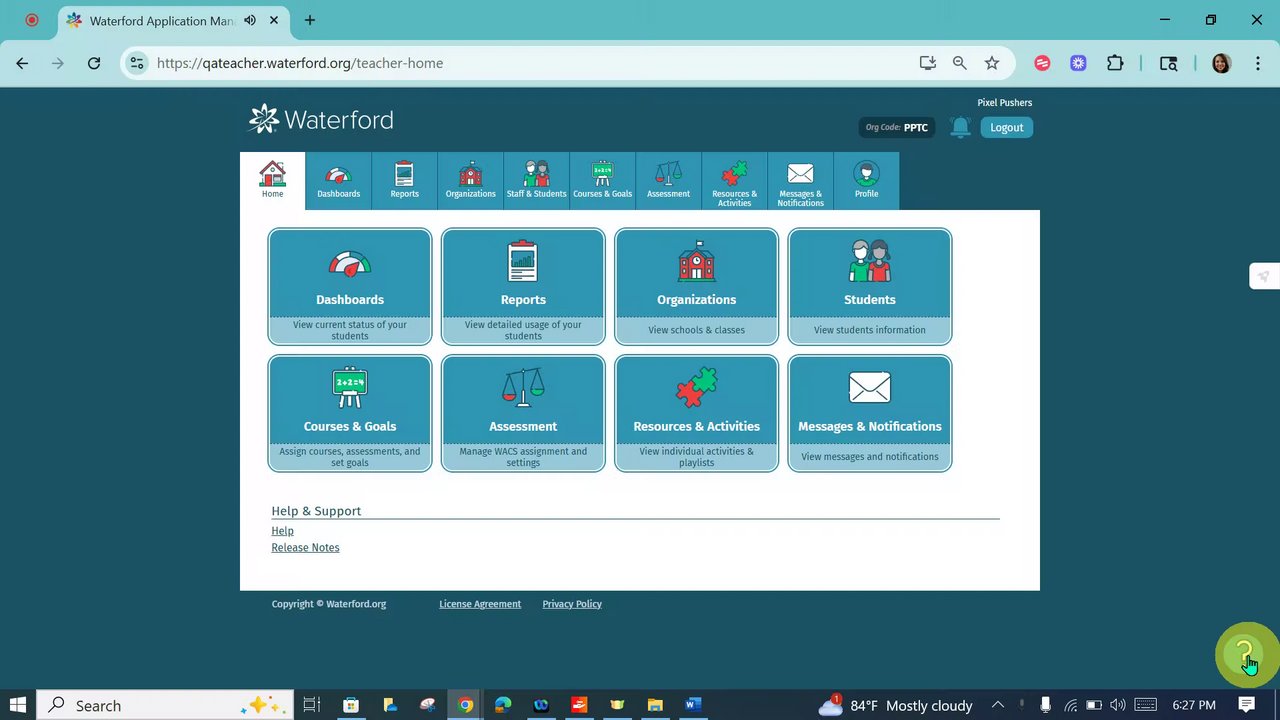The height and width of the screenshot is (720, 1280).
Task: Click the rocket icon on right edge
Action: coord(1264,277)
